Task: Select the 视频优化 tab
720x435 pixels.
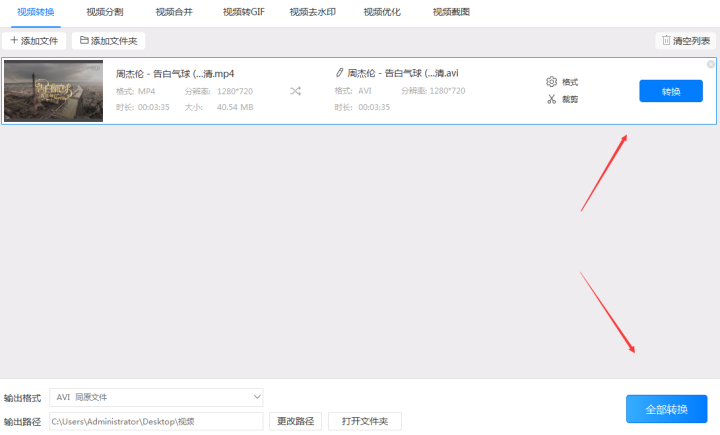Action: [x=382, y=12]
